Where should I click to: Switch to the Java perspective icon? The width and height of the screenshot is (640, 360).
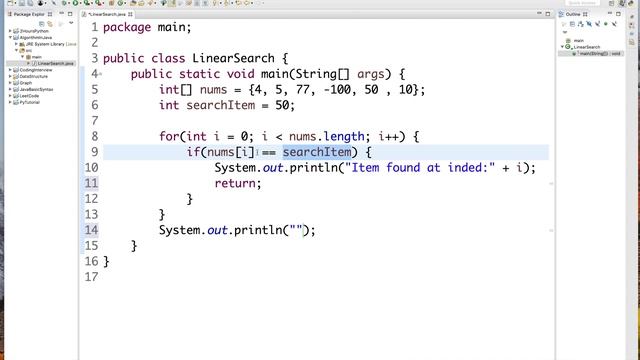(622, 3)
